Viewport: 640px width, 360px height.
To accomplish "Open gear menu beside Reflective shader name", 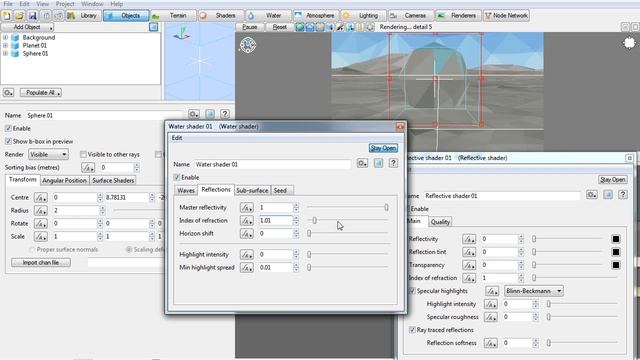I will click(x=592, y=195).
